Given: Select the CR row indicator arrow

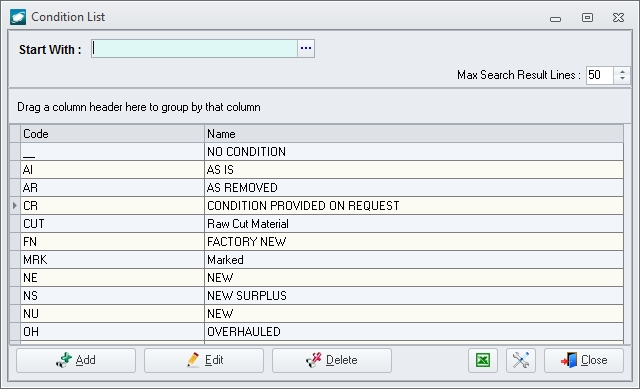Looking at the screenshot, I should coord(15,206).
